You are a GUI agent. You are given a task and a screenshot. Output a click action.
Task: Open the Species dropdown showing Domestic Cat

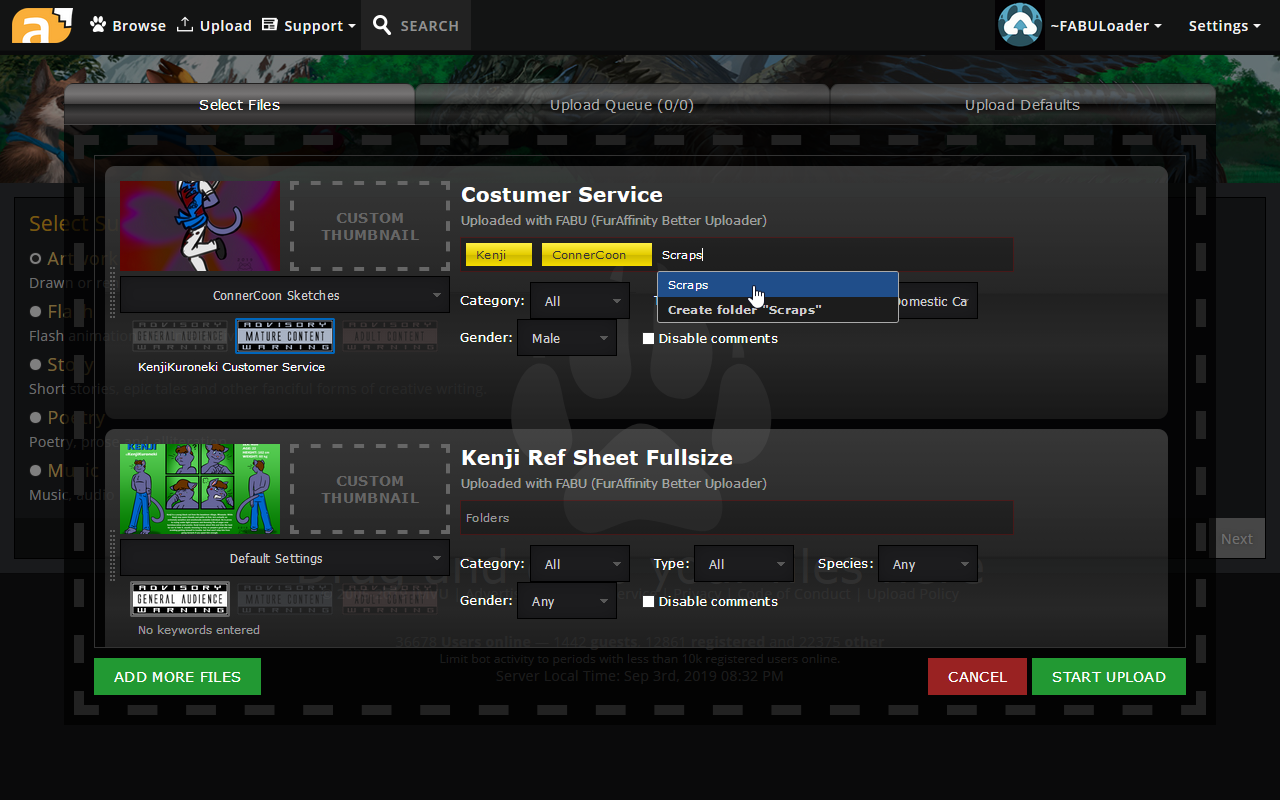pos(937,301)
